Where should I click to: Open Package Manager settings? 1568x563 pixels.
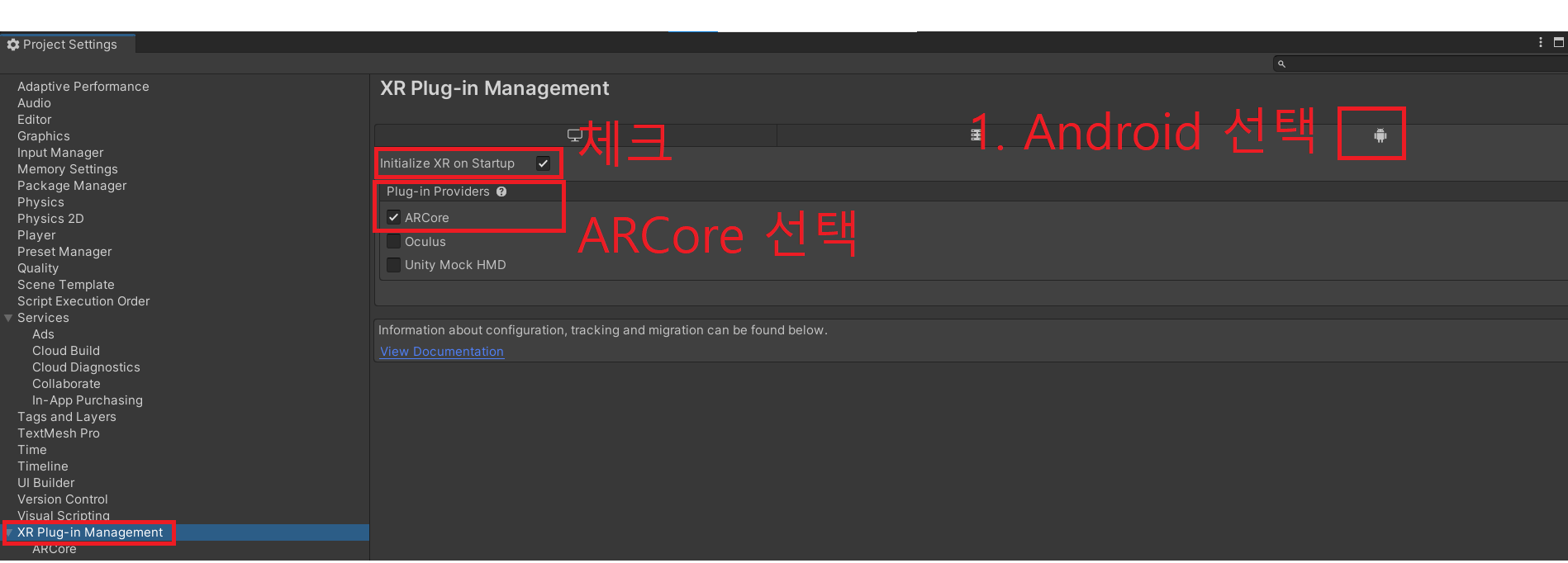72,186
